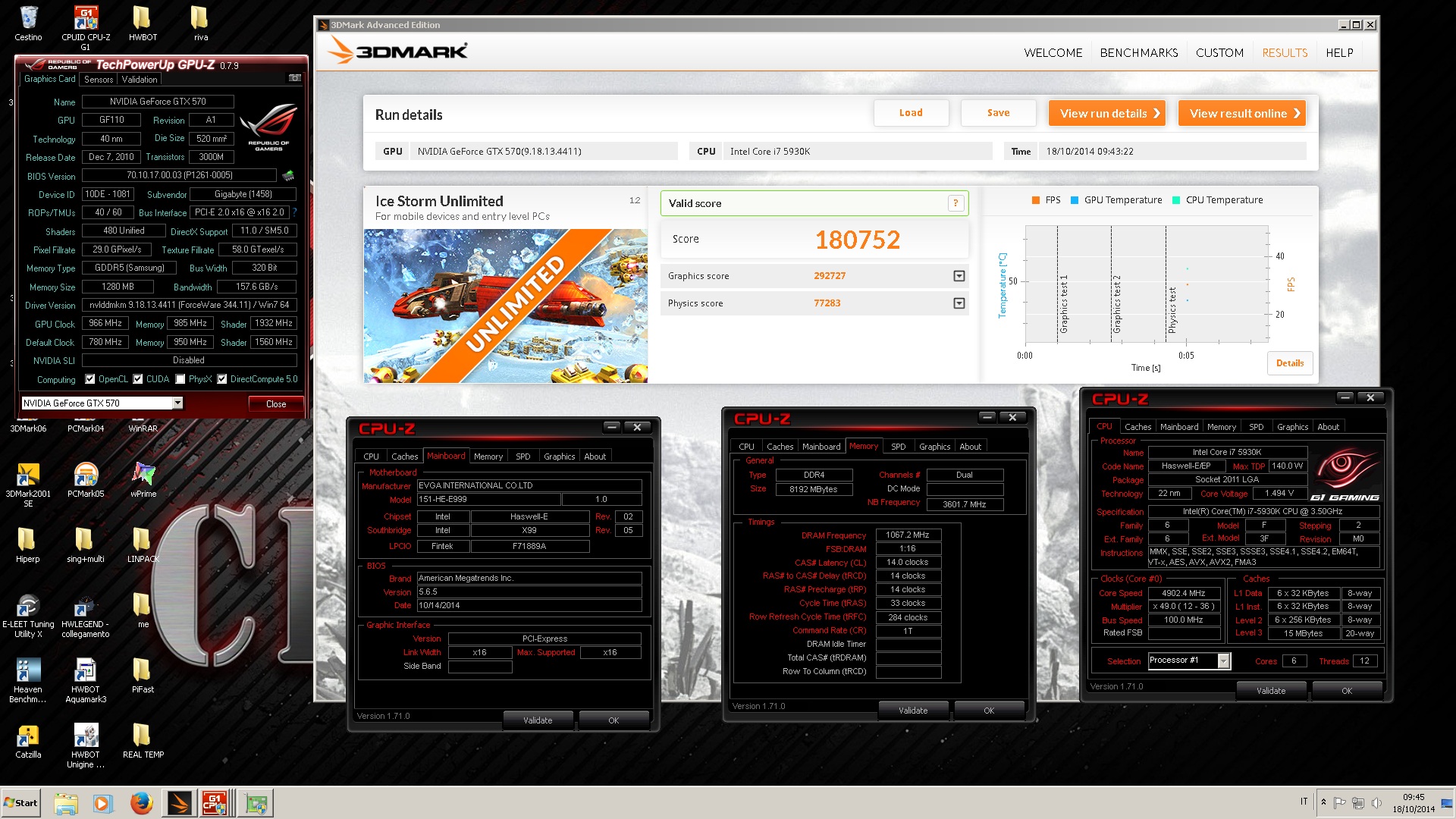1456x819 pixels.
Task: Click GPU-Z BIOS save chip icon
Action: point(288,176)
